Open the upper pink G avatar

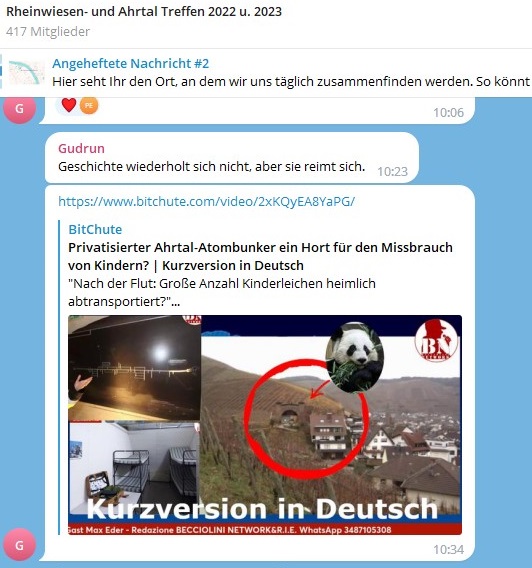click(20, 108)
